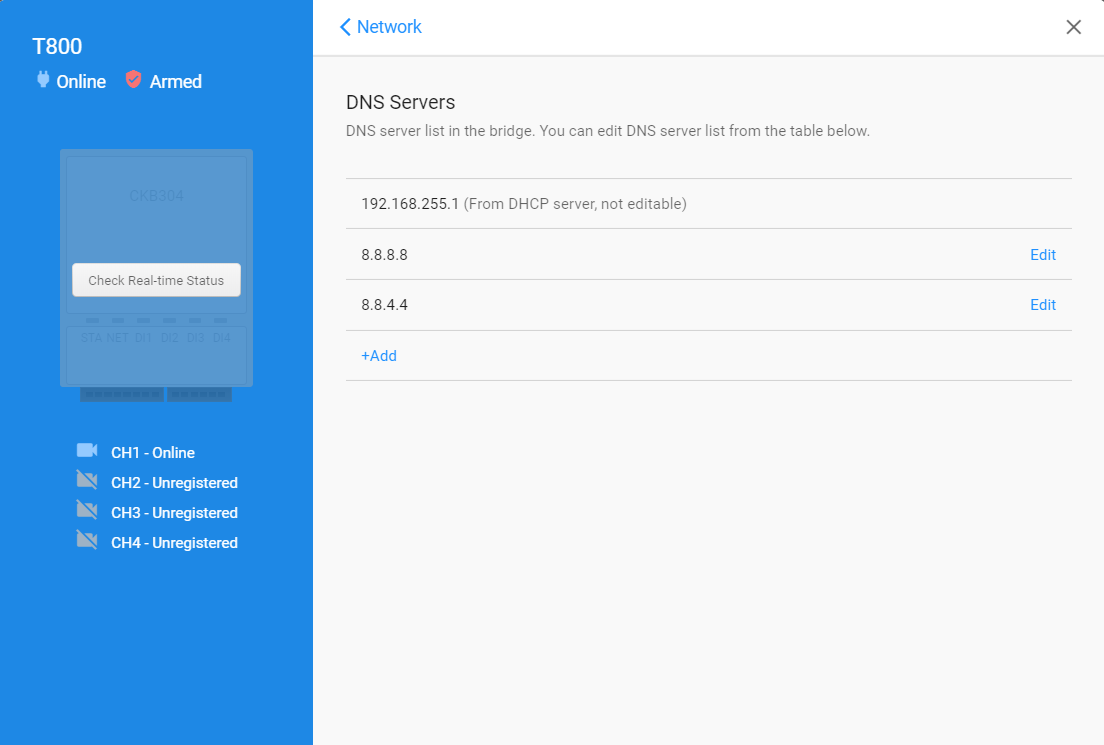Close the DNS Servers panel
Screen dimensions: 1104x745
pos(1073,27)
